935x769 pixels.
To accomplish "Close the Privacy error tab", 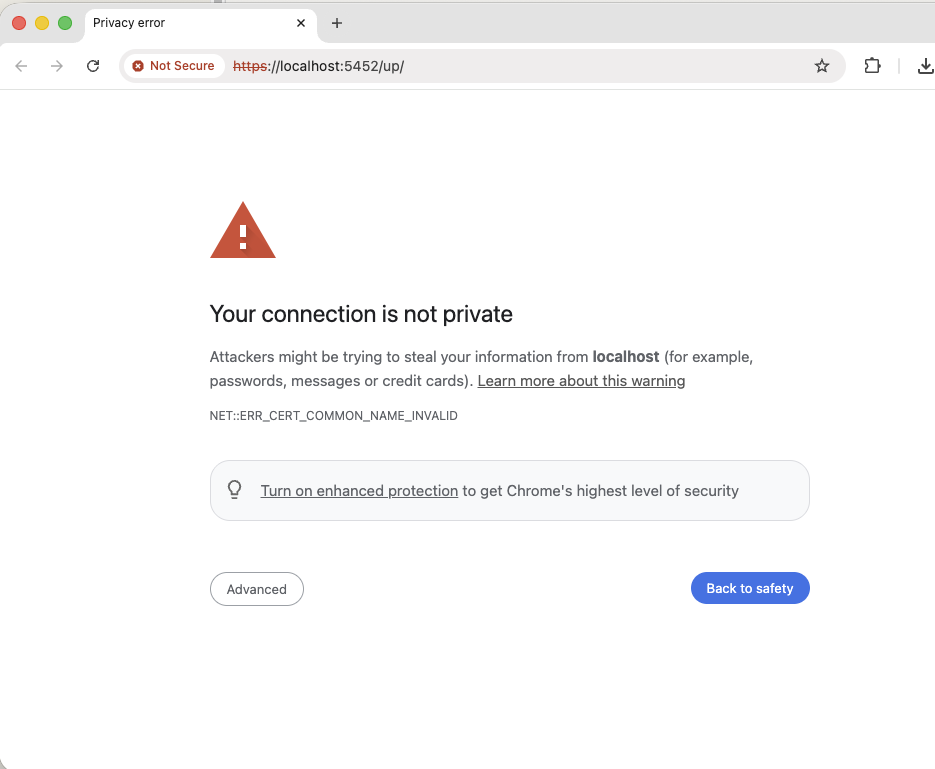I will click(301, 23).
